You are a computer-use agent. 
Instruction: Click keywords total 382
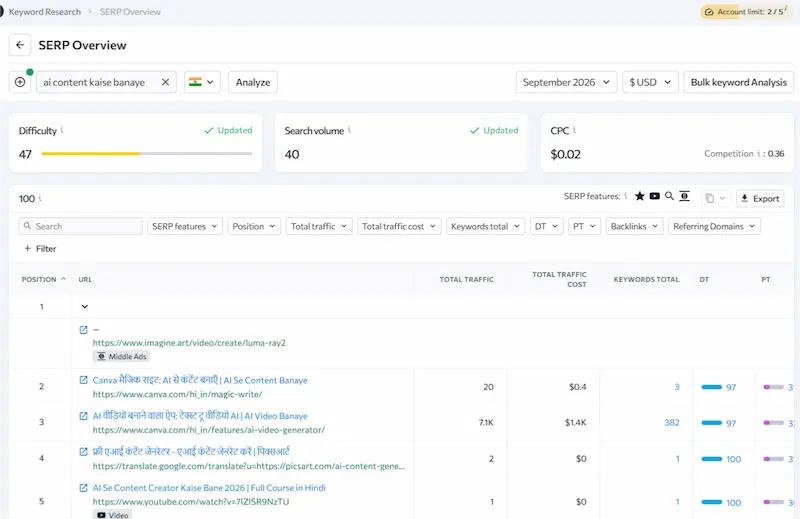pyautogui.click(x=671, y=423)
